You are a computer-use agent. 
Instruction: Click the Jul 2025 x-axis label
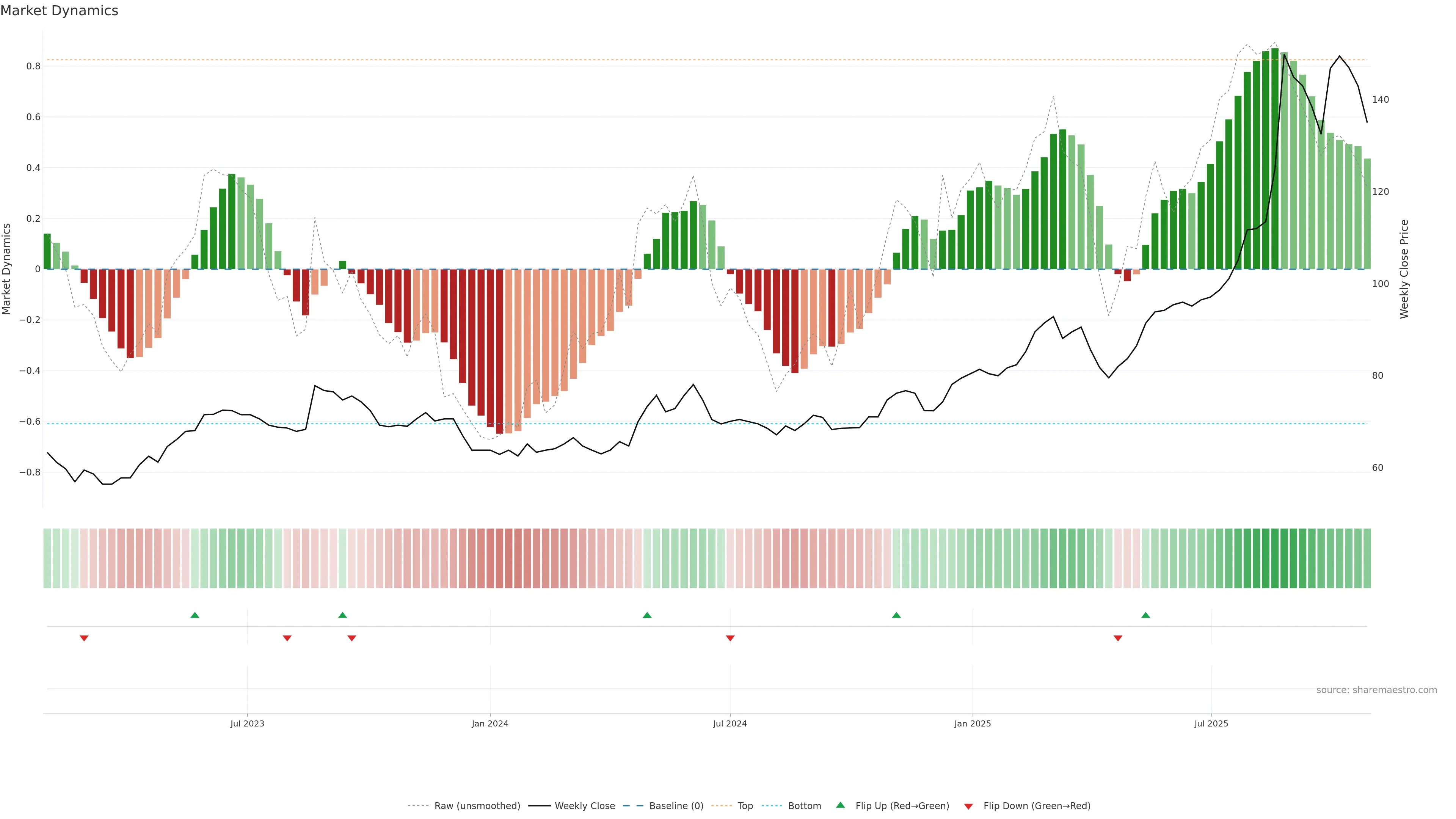pos(1211,723)
